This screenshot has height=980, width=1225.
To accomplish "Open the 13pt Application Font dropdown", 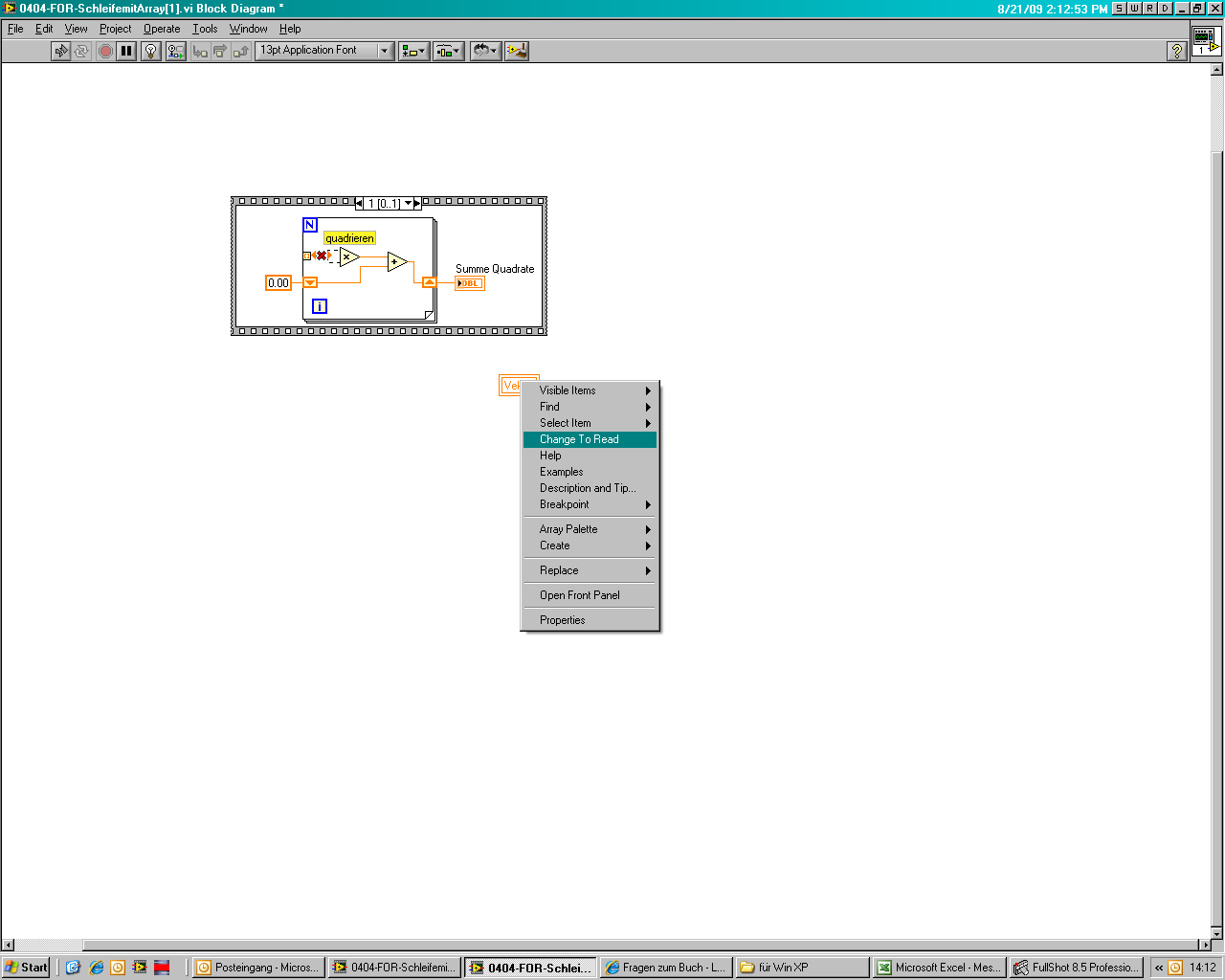I will coord(325,51).
